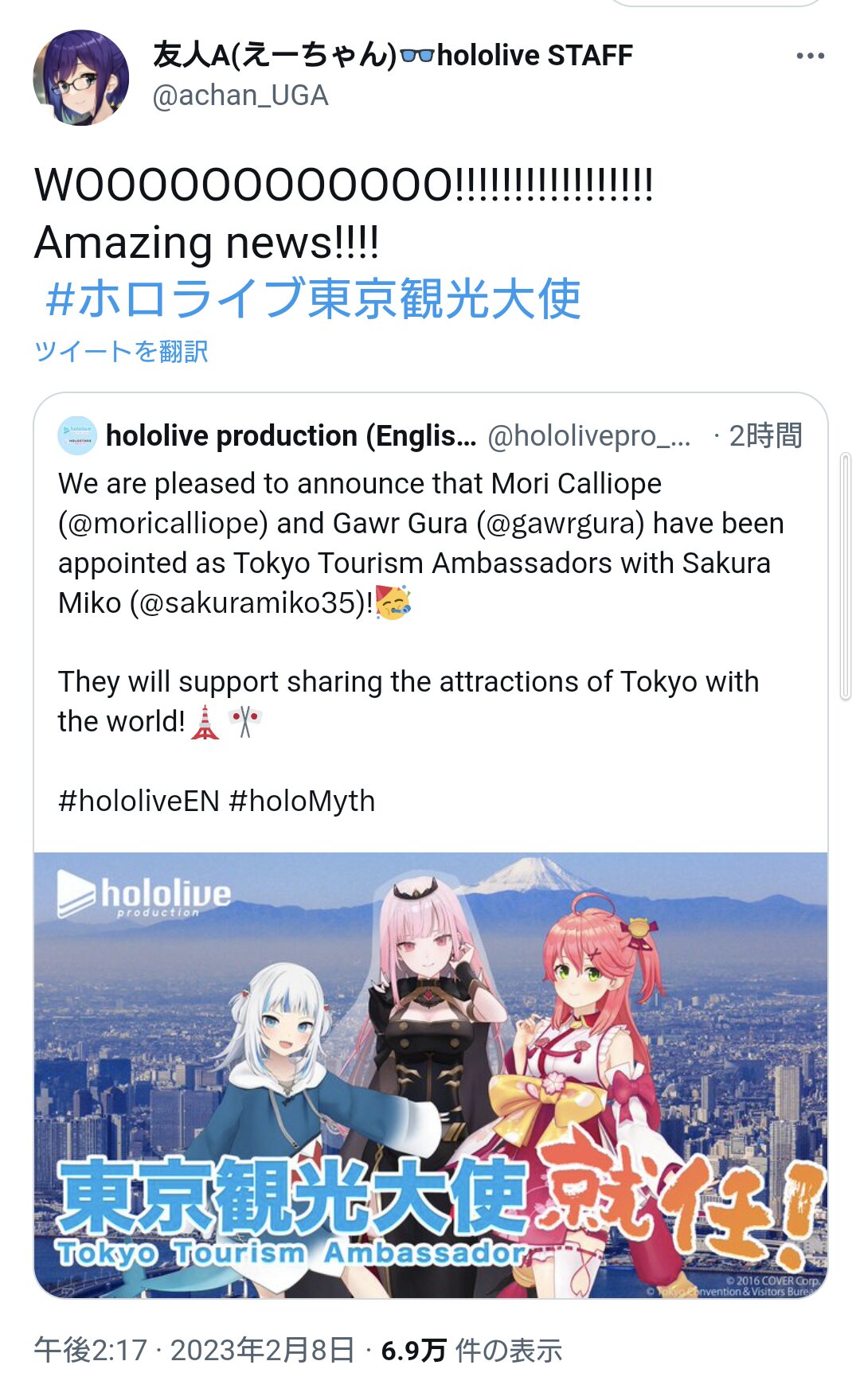Click the 午後2:17 · 2023年2月8日 timestamp
Viewport: 860px width, 1400px height.
pos(194,1350)
